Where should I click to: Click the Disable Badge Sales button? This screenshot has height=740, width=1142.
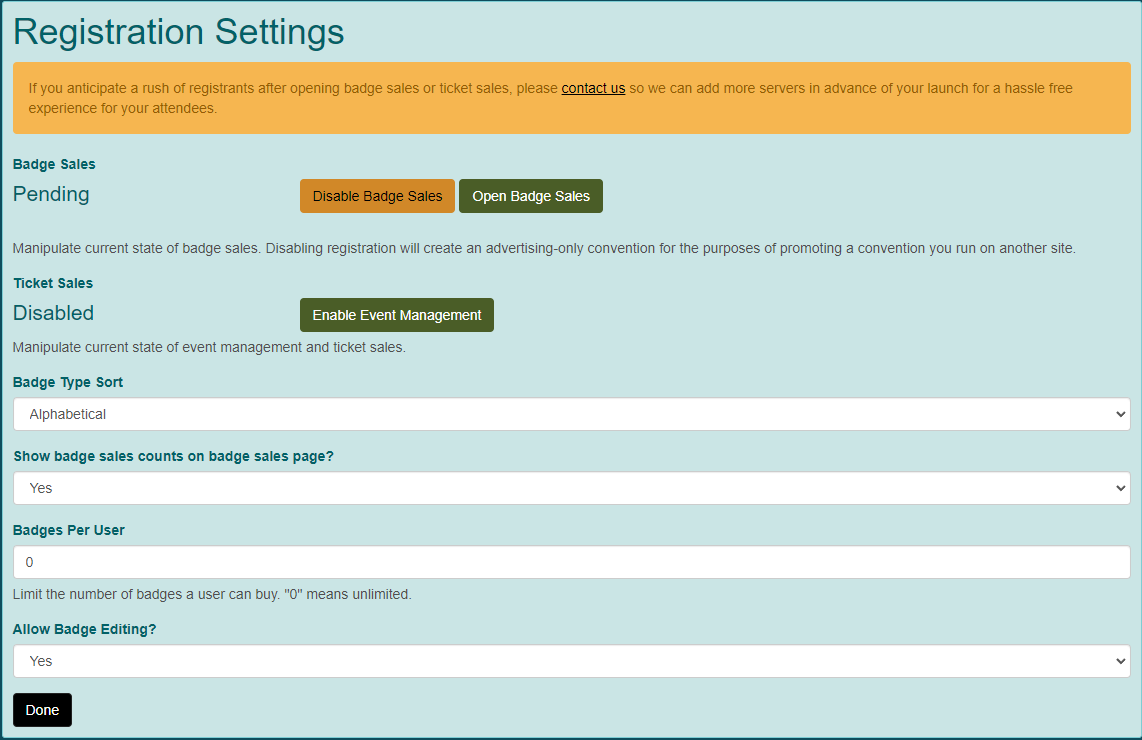(x=377, y=196)
